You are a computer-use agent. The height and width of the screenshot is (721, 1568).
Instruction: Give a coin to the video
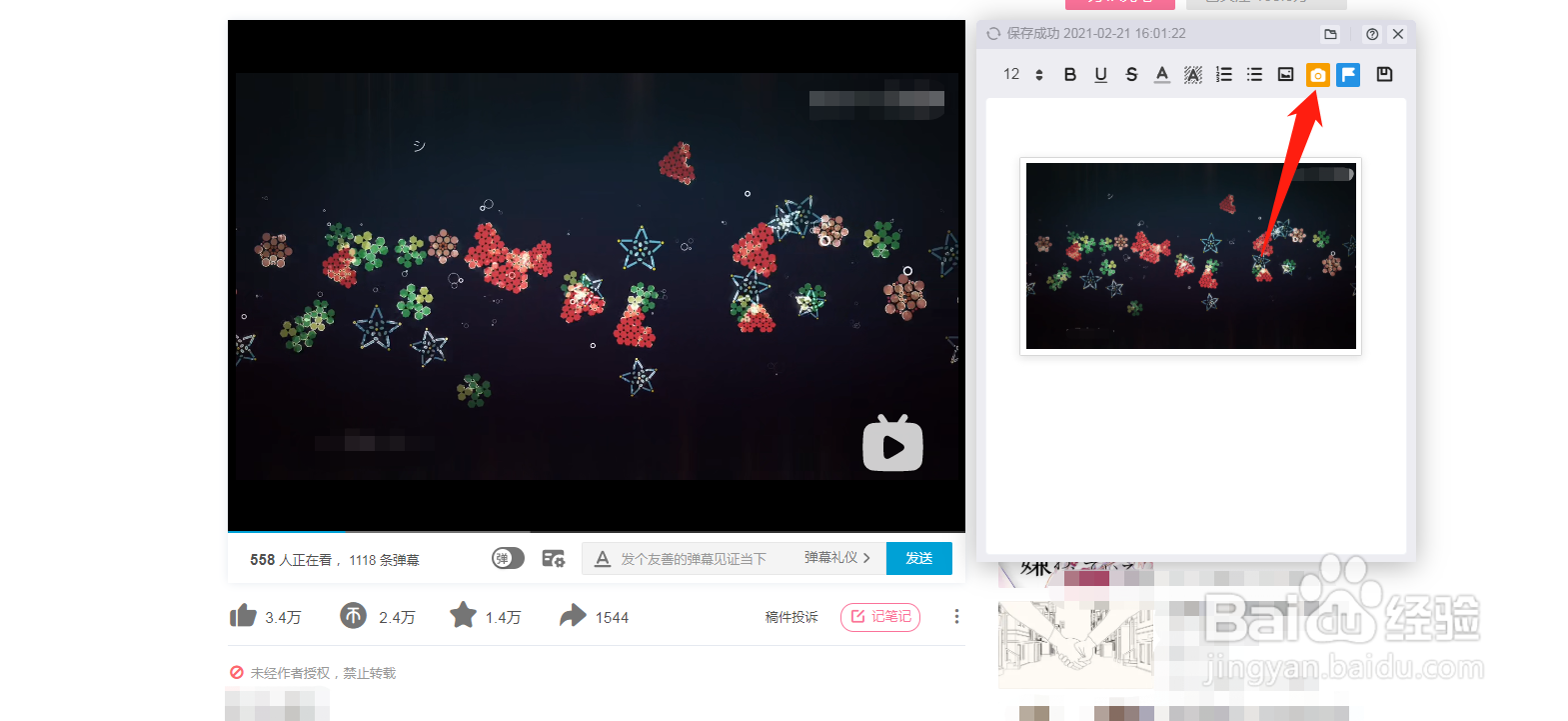coord(353,615)
